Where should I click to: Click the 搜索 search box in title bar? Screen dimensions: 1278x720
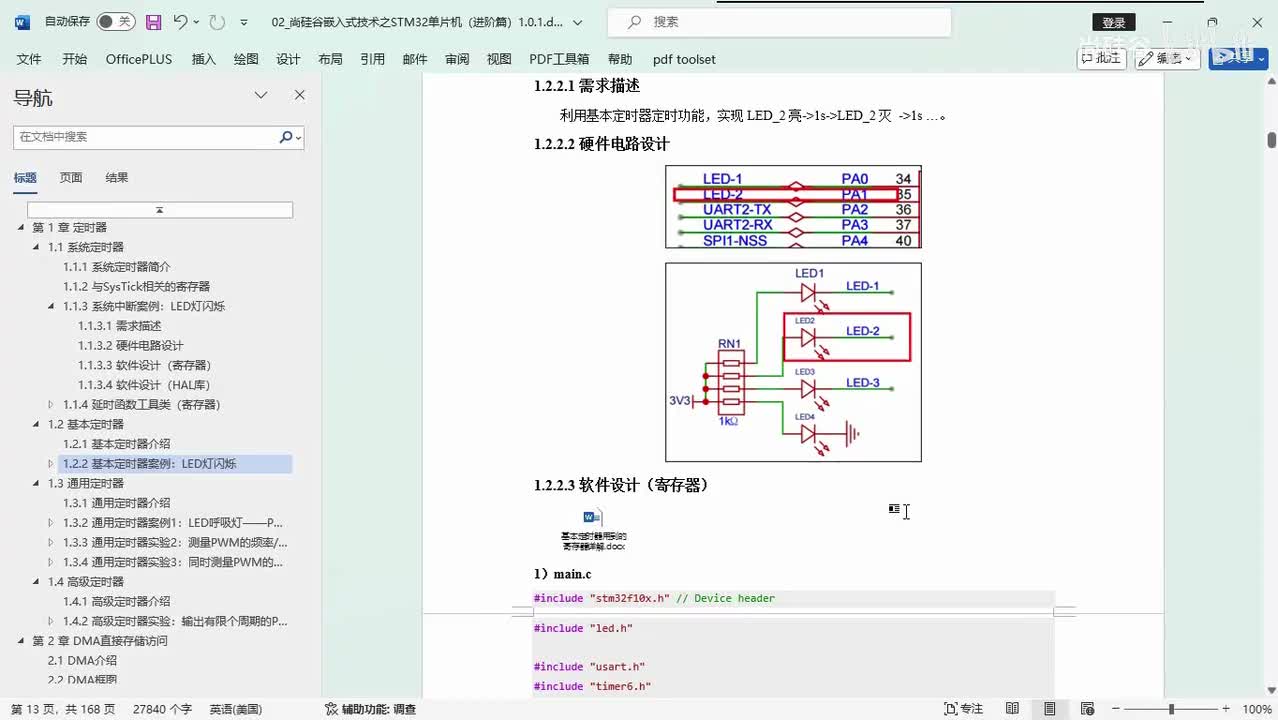tap(777, 21)
